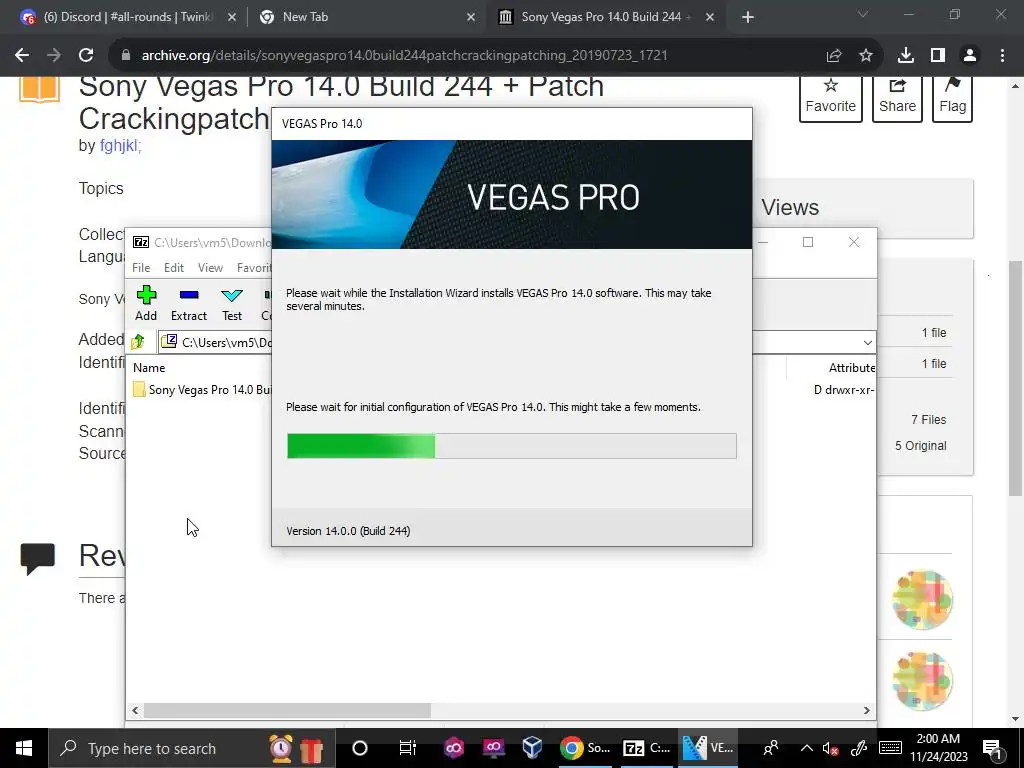Click the upper reviewer avatar thumbnail
The width and height of the screenshot is (1024, 768).
(x=922, y=600)
